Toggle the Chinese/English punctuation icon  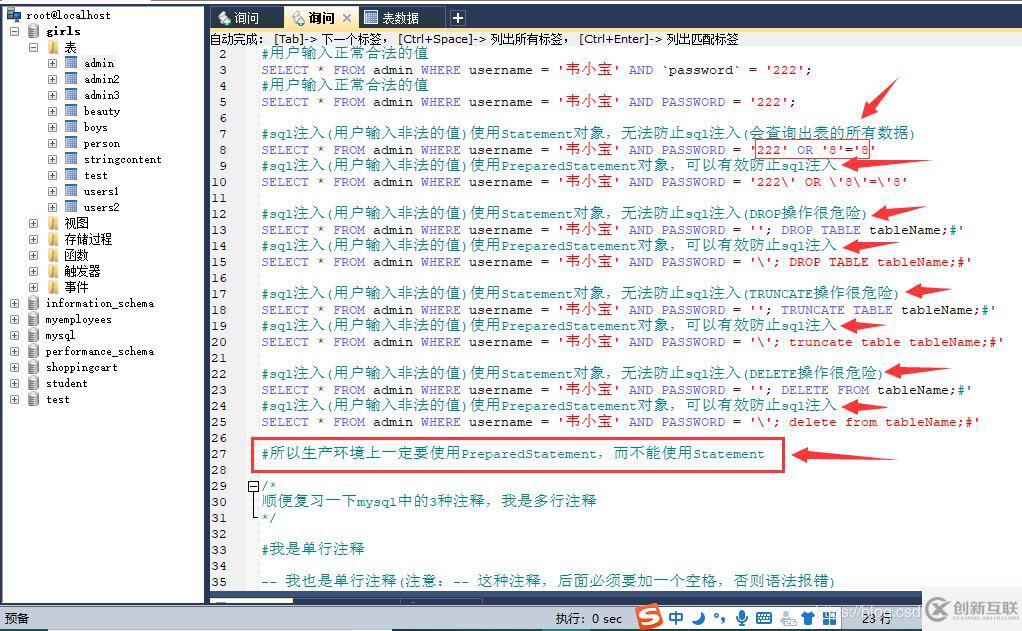(718, 617)
